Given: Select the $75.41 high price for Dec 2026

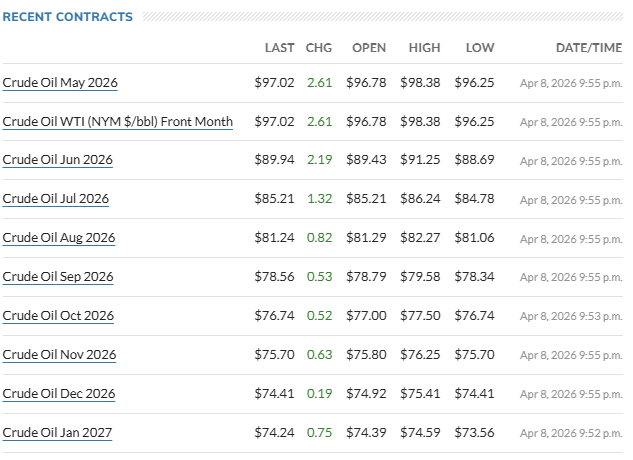Looking at the screenshot, I should pos(420,393).
